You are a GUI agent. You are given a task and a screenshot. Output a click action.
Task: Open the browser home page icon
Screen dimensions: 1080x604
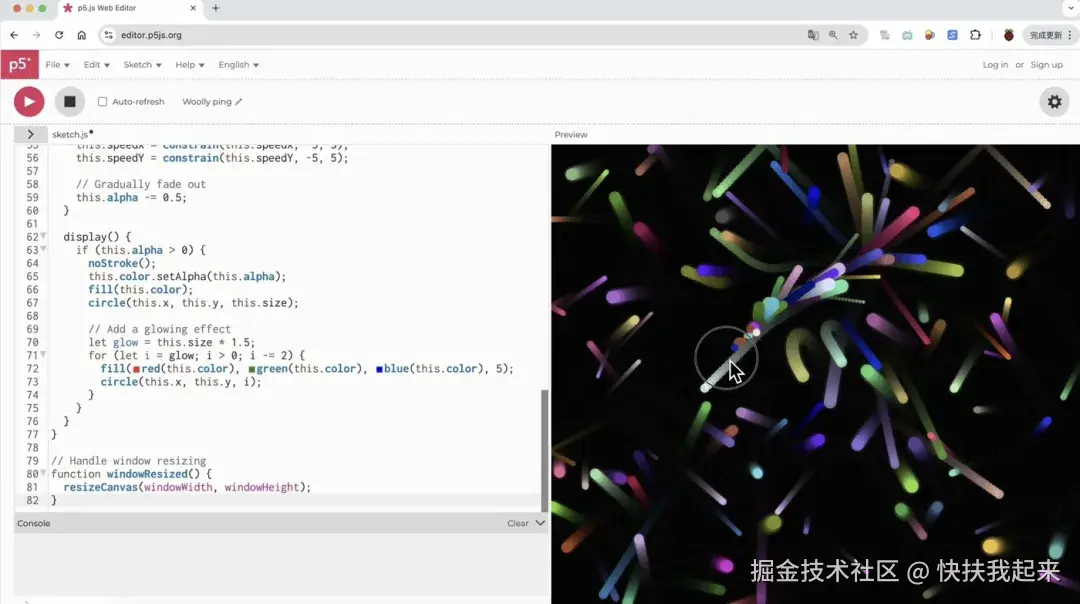(x=81, y=35)
